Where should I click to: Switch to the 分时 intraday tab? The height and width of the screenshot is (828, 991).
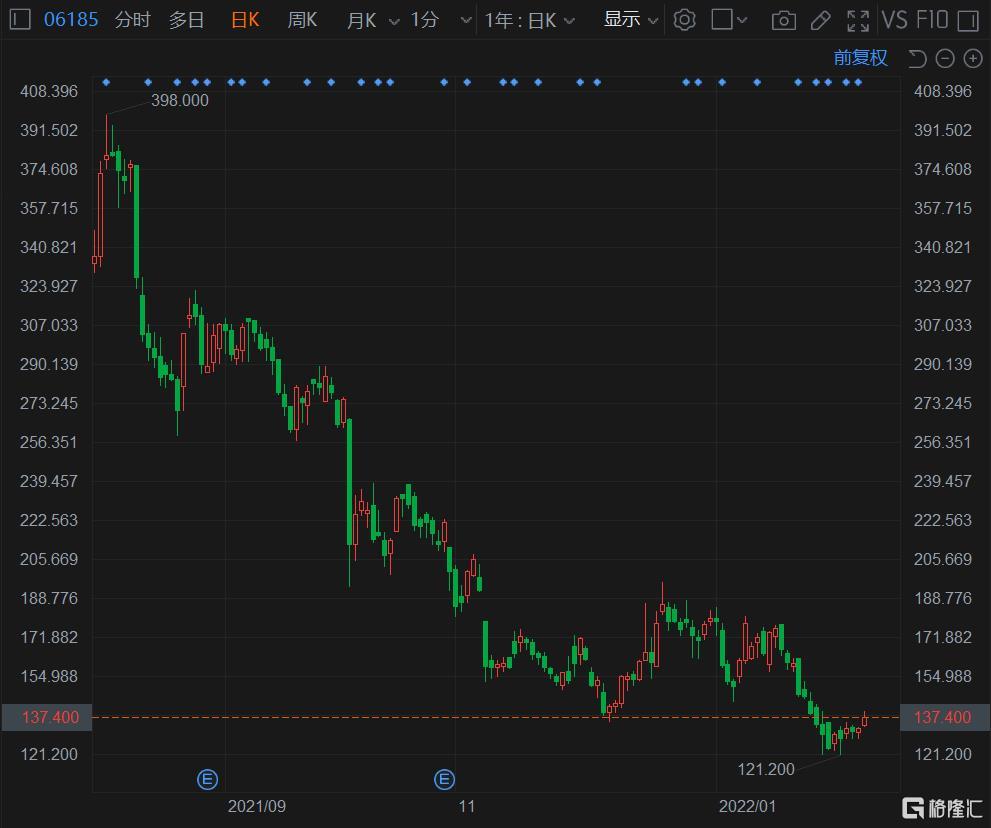(132, 20)
